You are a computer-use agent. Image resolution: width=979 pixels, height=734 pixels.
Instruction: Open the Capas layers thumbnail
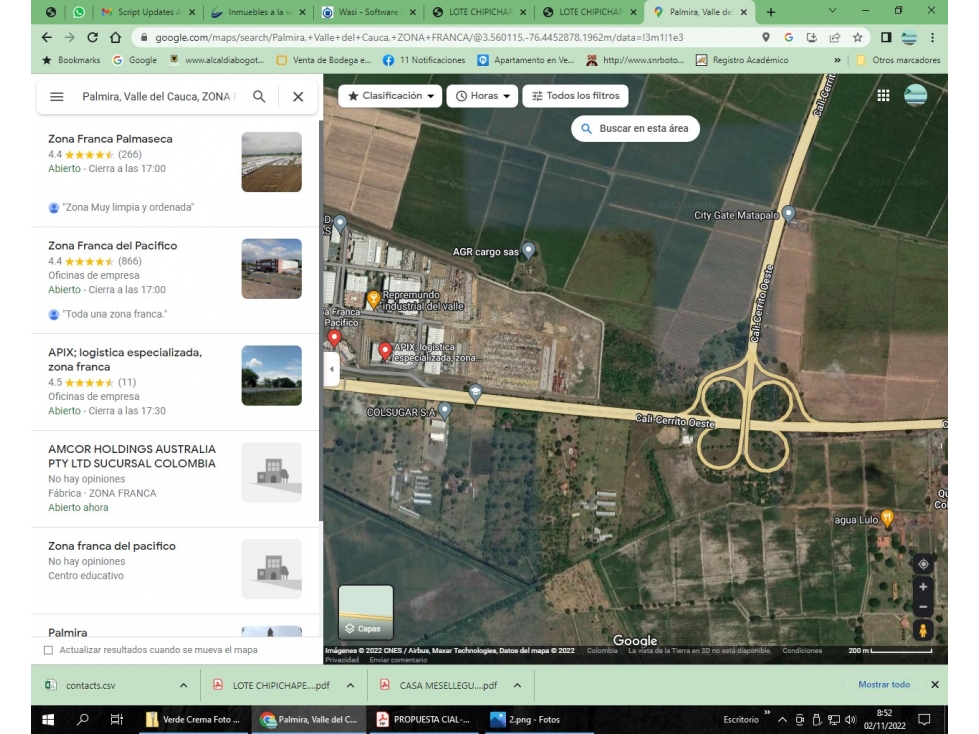click(366, 612)
